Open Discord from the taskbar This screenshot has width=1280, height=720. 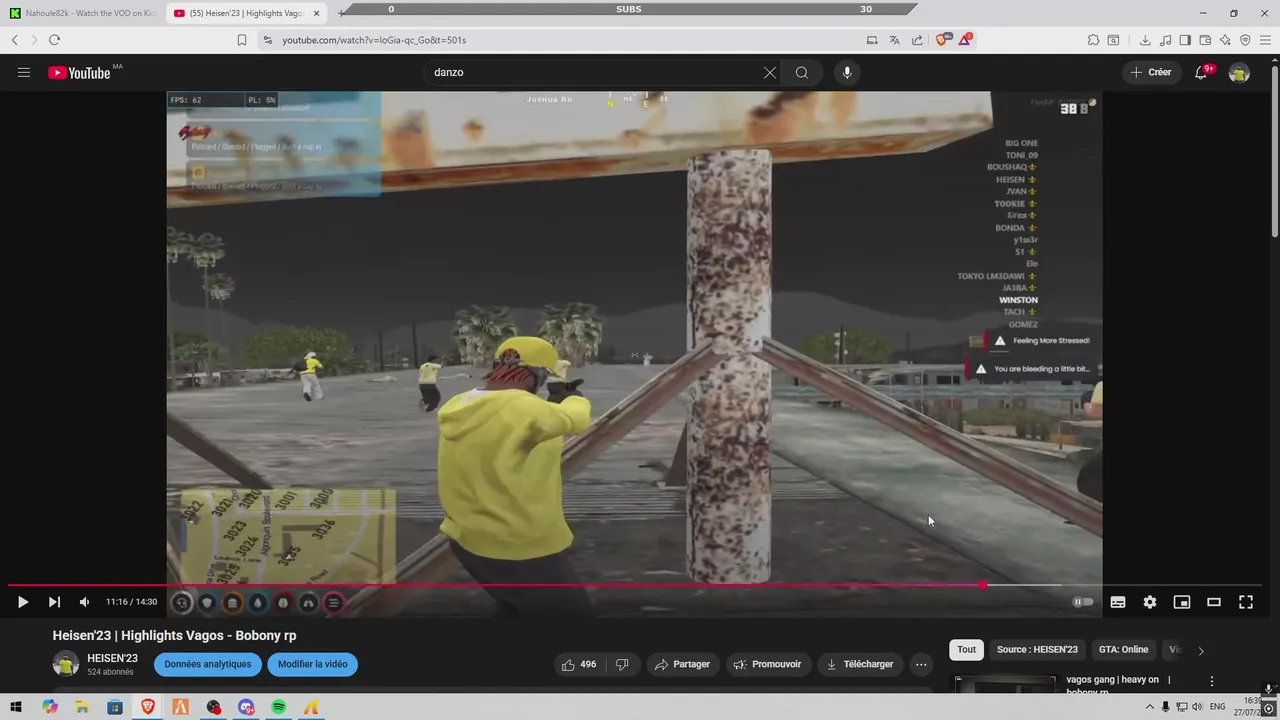pyautogui.click(x=246, y=707)
